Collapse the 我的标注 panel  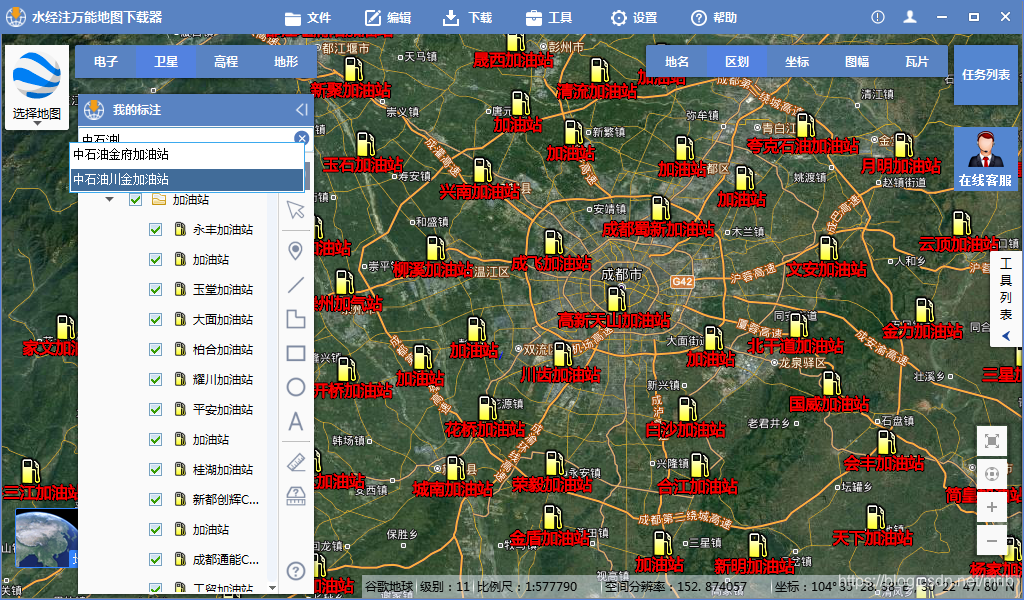(301, 110)
